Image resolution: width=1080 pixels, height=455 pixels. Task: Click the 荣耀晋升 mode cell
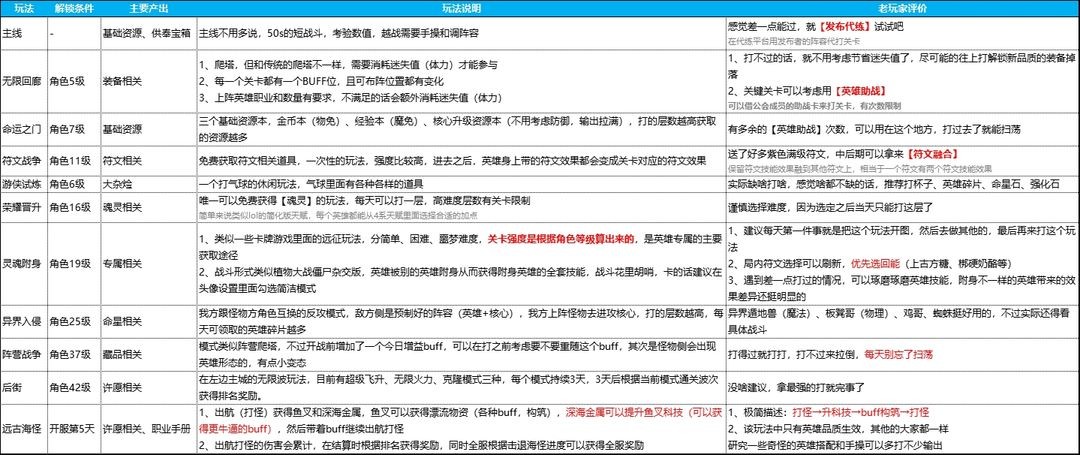point(23,206)
